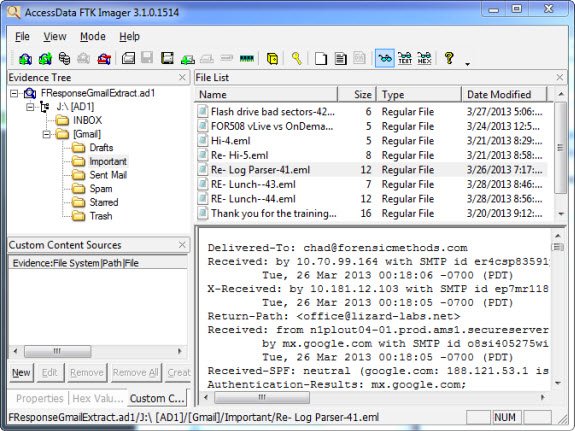This screenshot has height=431, width=575.
Task: Open toolbar options dropdown arrow
Action: [x=468, y=64]
